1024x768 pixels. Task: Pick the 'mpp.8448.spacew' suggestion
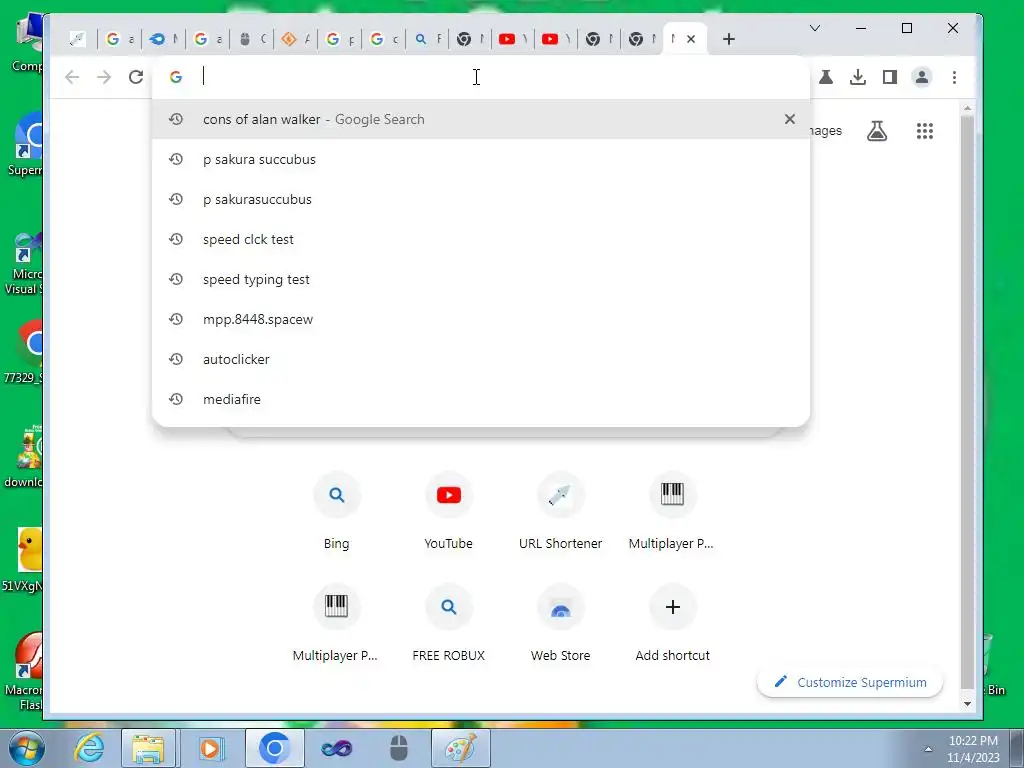[481, 319]
